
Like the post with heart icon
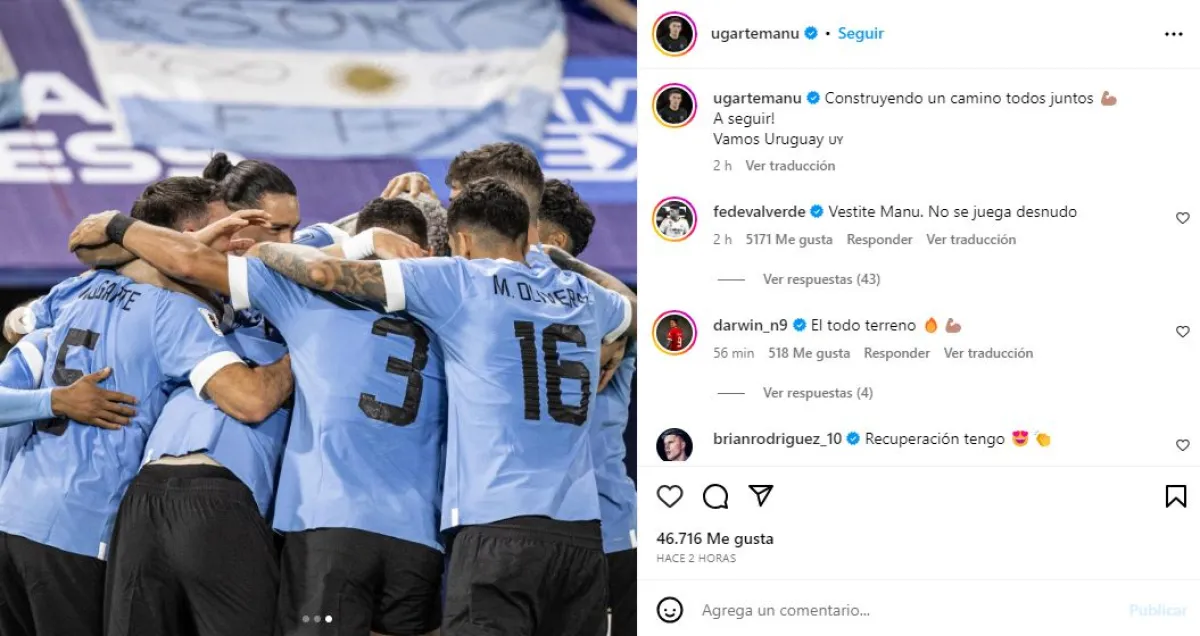(x=670, y=496)
